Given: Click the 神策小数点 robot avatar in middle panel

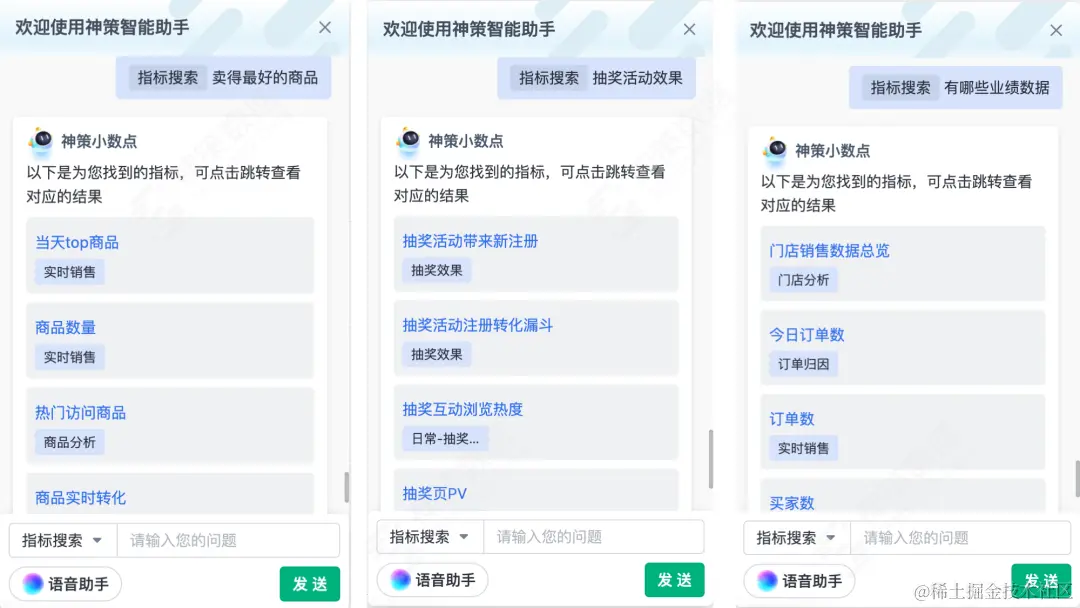Looking at the screenshot, I should coord(408,140).
